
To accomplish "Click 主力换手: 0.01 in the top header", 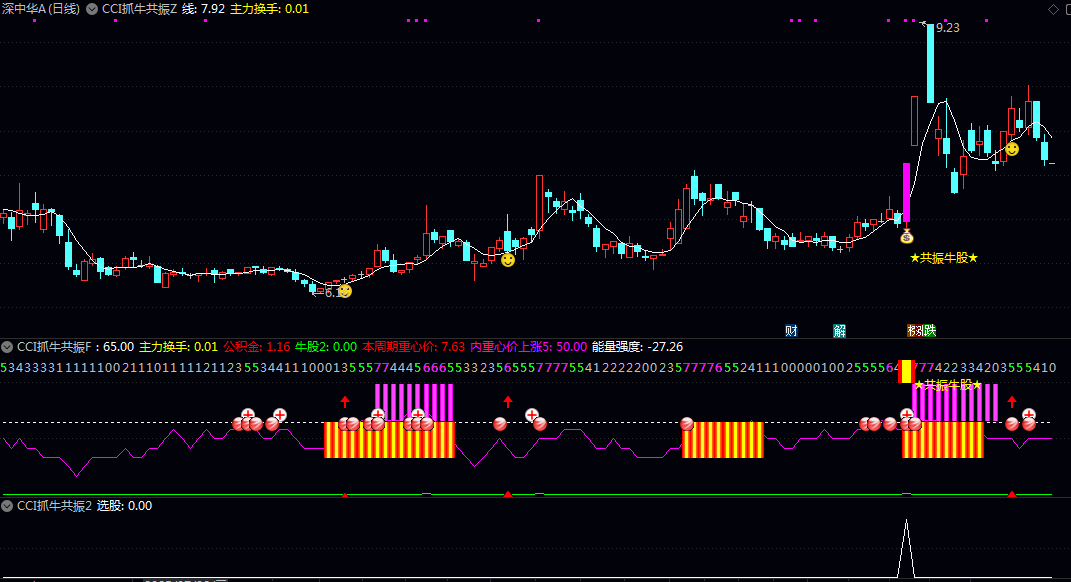I will pyautogui.click(x=269, y=9).
